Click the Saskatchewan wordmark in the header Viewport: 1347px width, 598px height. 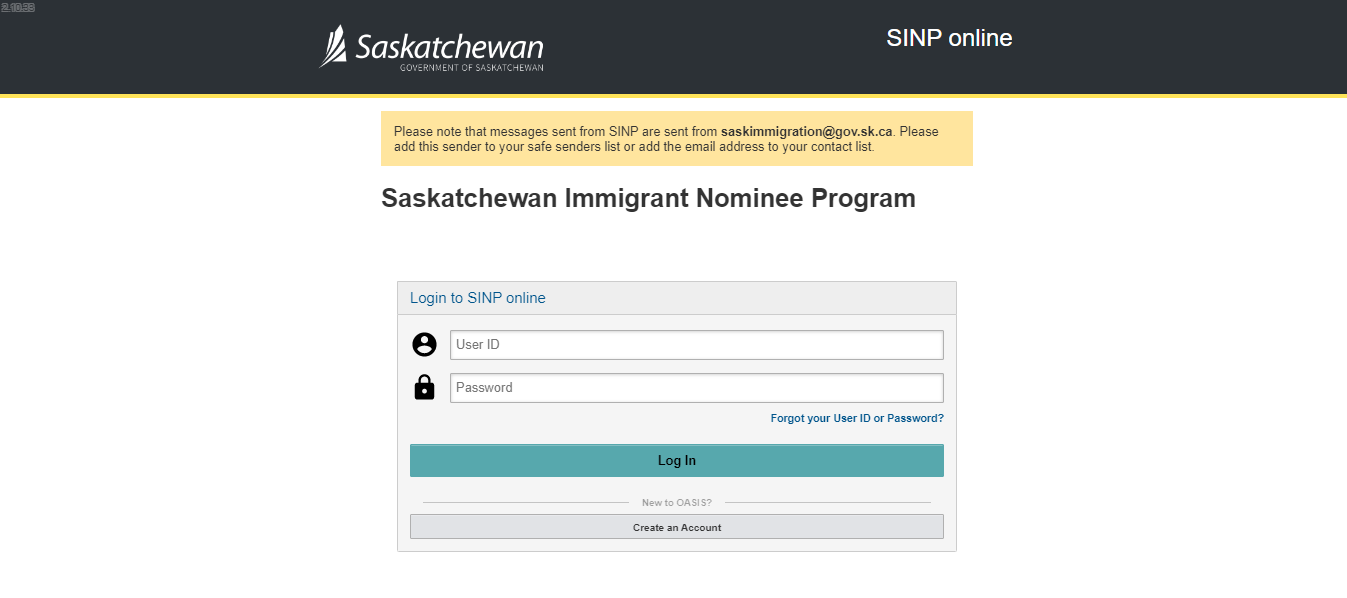click(x=450, y=47)
